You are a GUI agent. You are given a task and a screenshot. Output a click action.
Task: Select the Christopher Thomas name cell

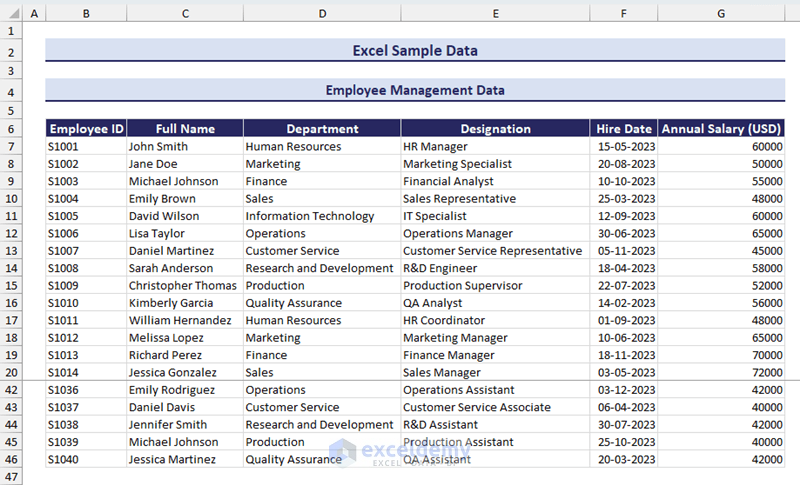click(183, 286)
